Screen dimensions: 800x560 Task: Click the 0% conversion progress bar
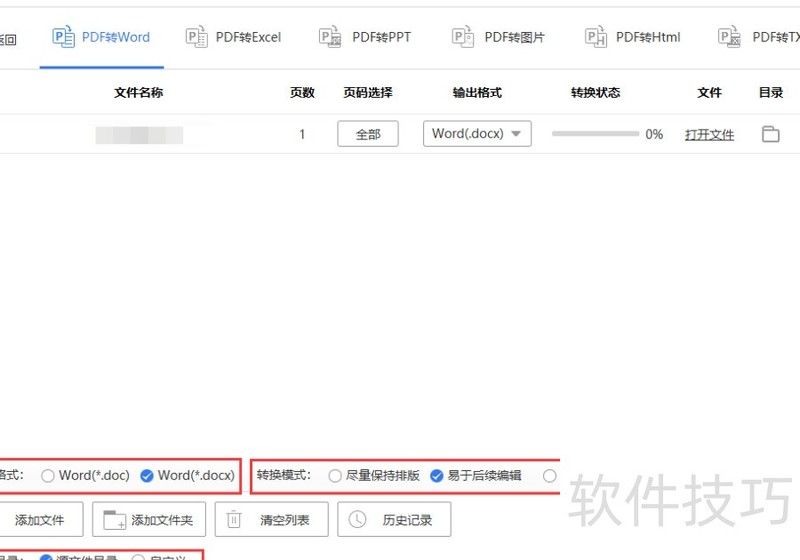pyautogui.click(x=595, y=134)
